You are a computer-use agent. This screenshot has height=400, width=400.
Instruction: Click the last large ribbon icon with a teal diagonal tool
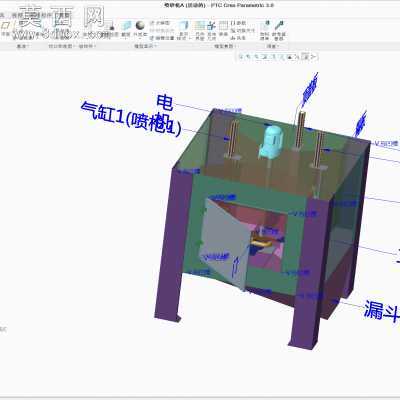(x=279, y=26)
